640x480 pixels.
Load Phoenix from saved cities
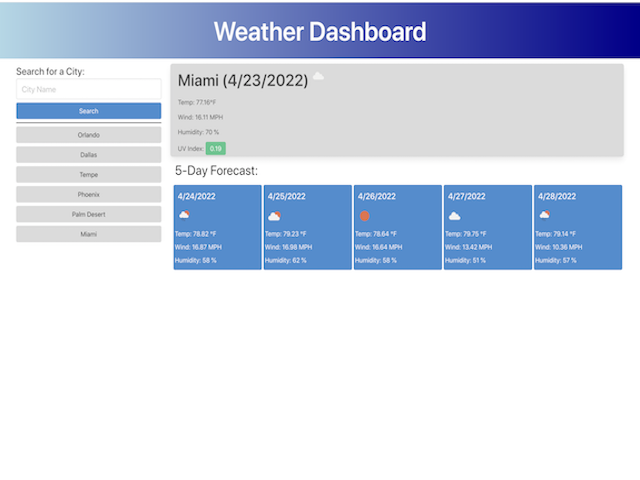point(88,194)
